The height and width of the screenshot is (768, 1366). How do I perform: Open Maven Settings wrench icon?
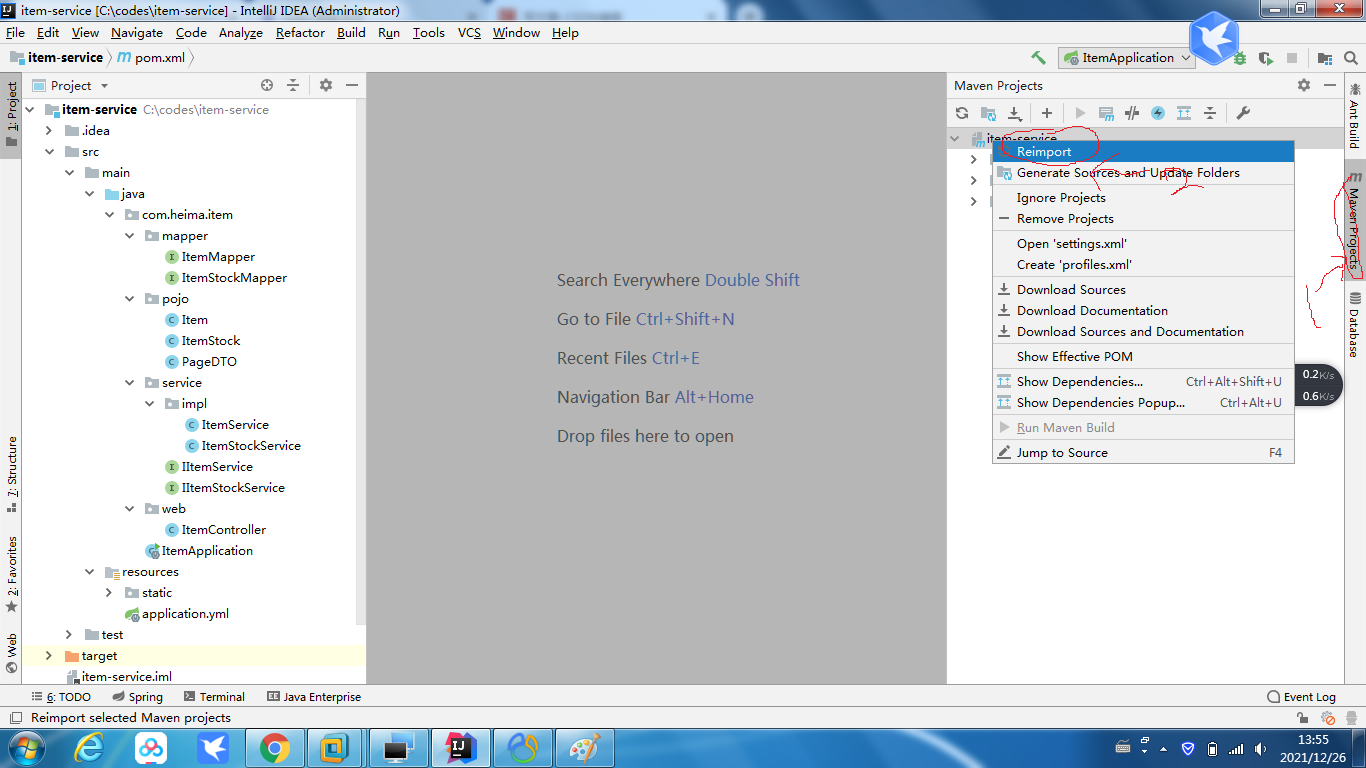(x=1243, y=113)
